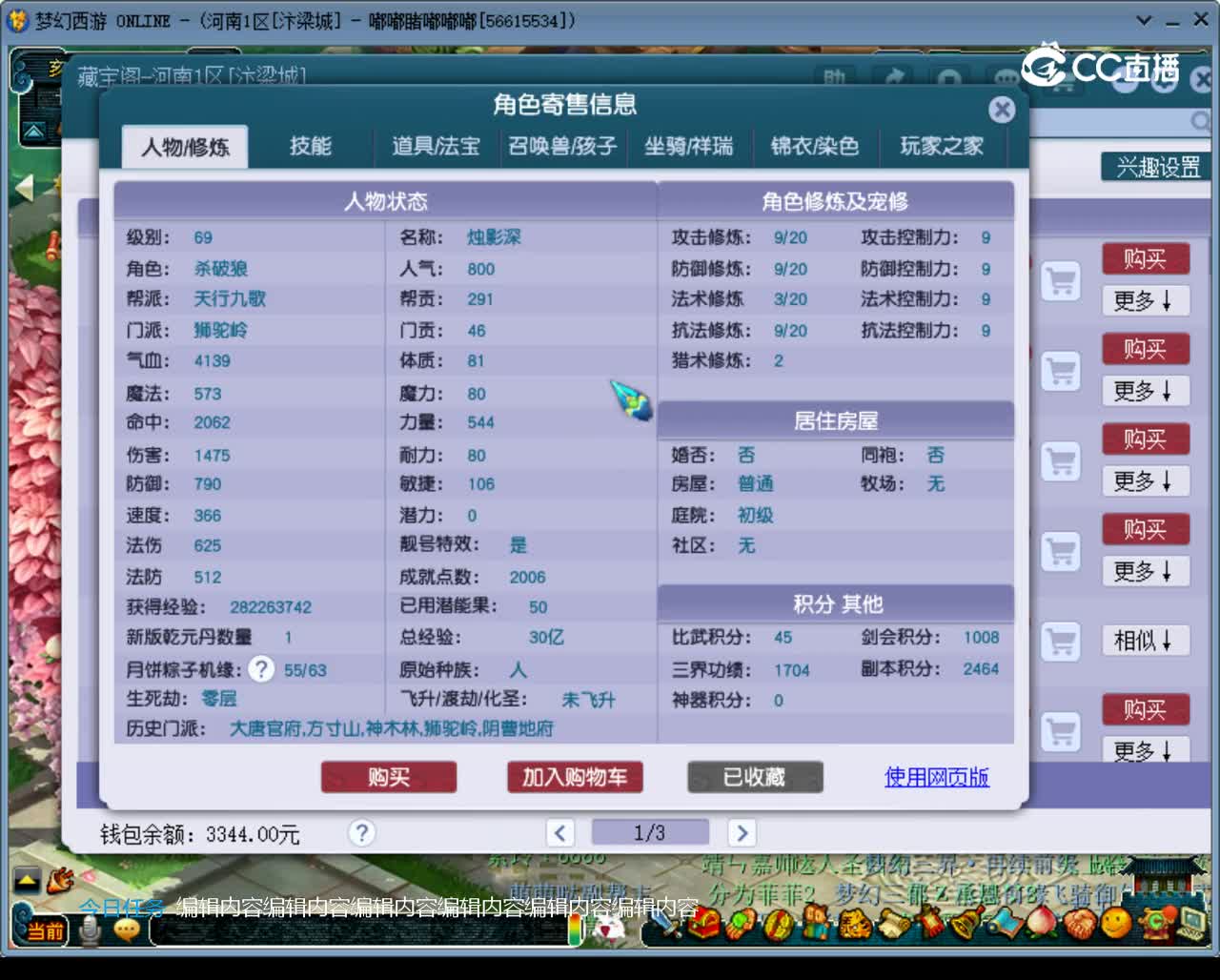Image resolution: width=1220 pixels, height=980 pixels.
Task: Open 兴趣设置 in 藏宝阁 window
Action: [x=1157, y=168]
